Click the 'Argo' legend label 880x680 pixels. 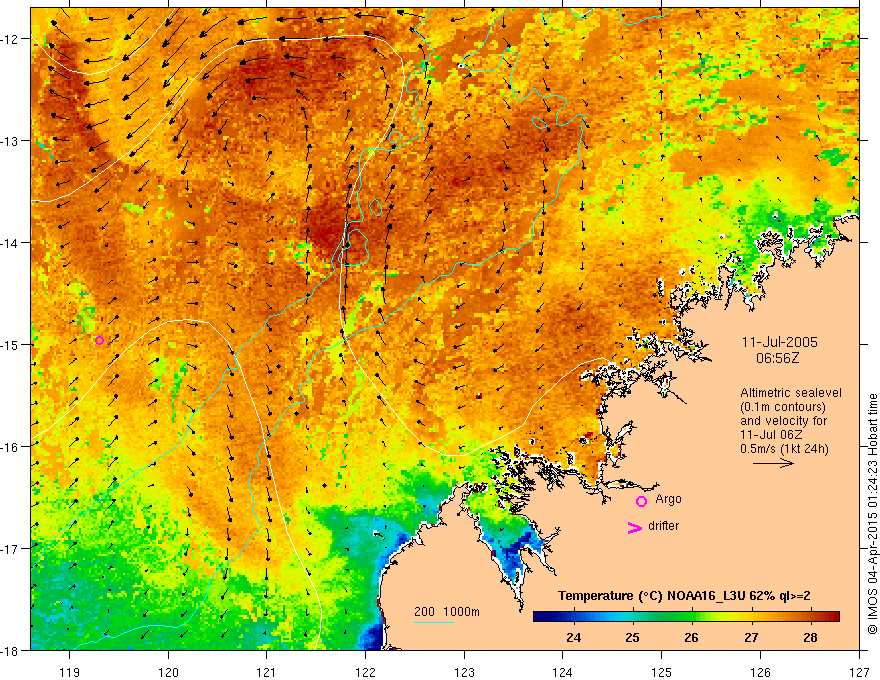[668, 499]
